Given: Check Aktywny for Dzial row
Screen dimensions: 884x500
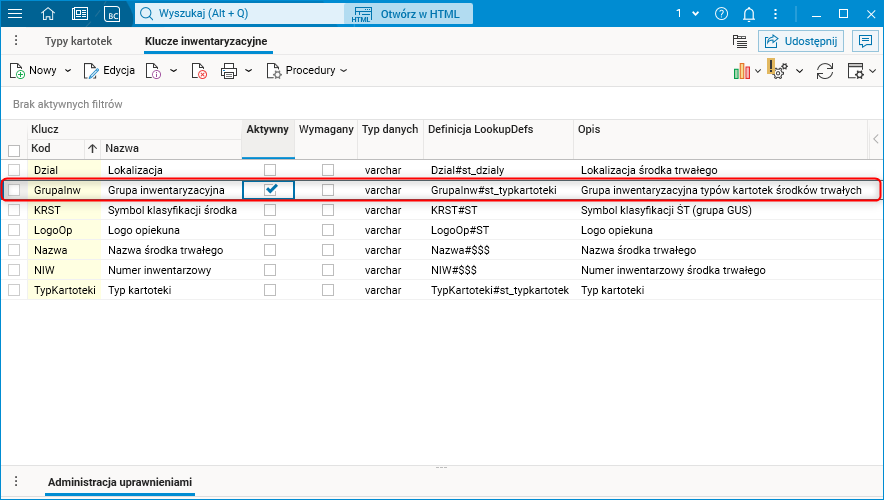Looking at the screenshot, I should 270,170.
